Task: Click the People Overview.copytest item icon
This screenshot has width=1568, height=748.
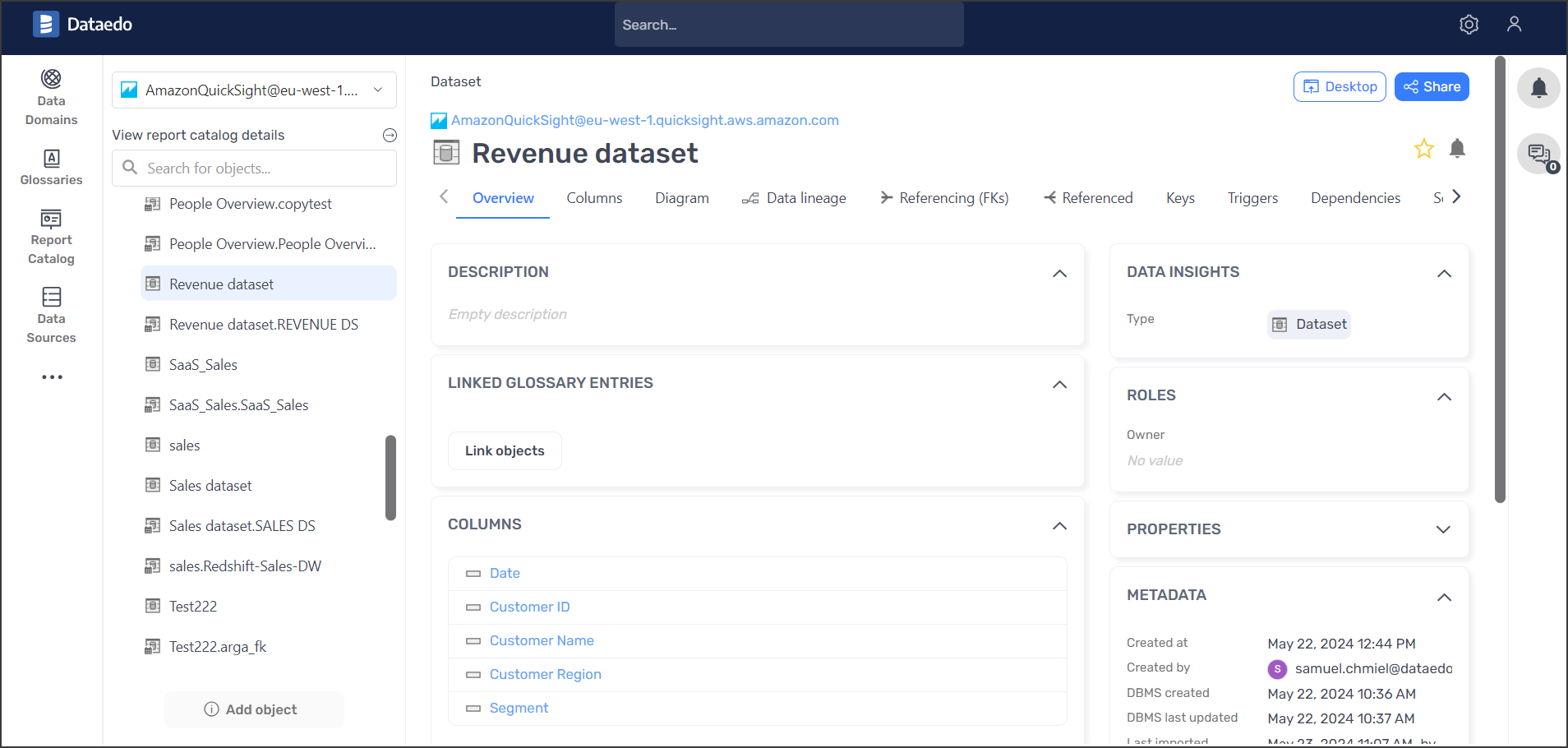Action: [152, 204]
